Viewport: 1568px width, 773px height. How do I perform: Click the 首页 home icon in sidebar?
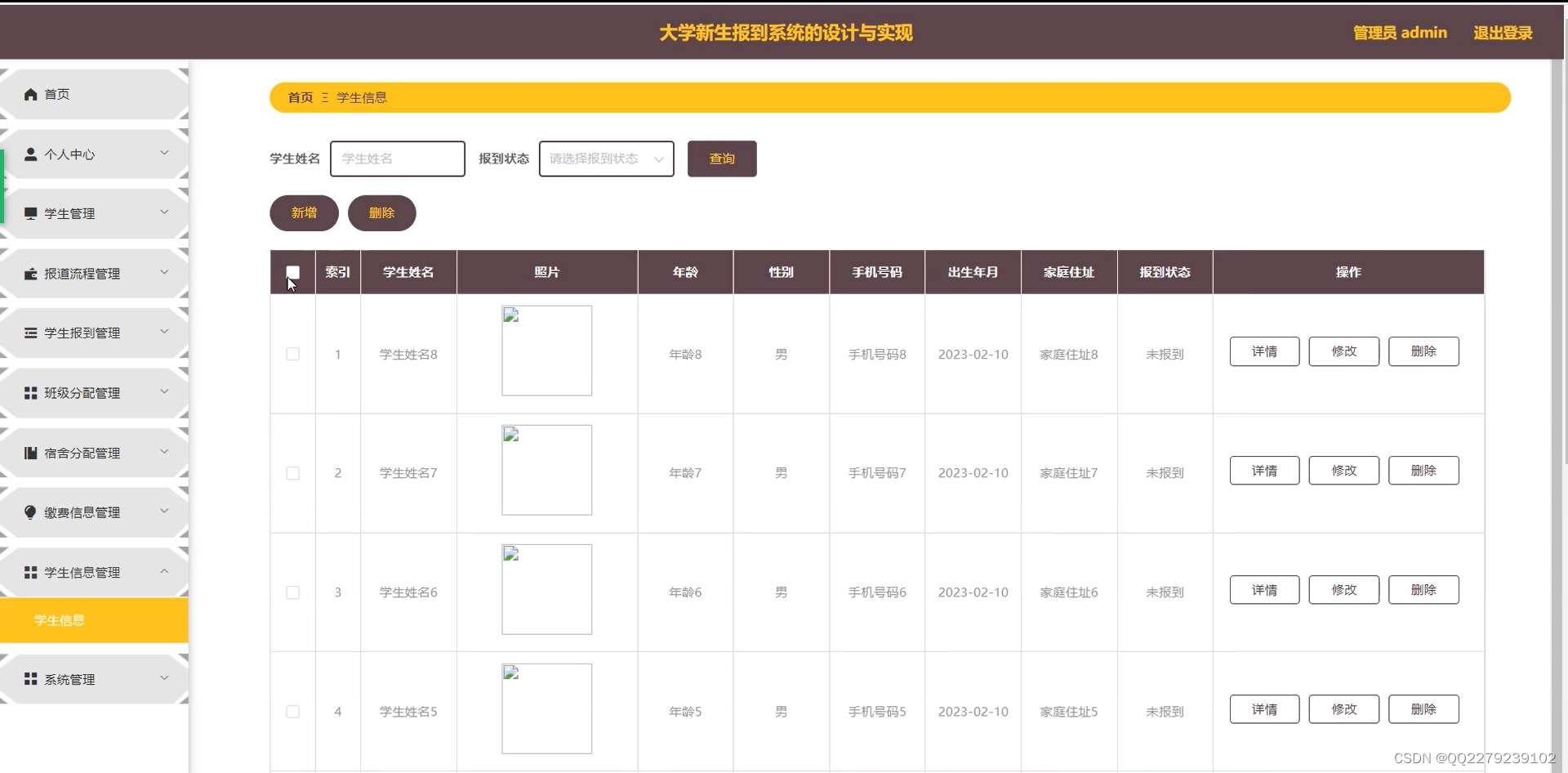click(x=30, y=94)
